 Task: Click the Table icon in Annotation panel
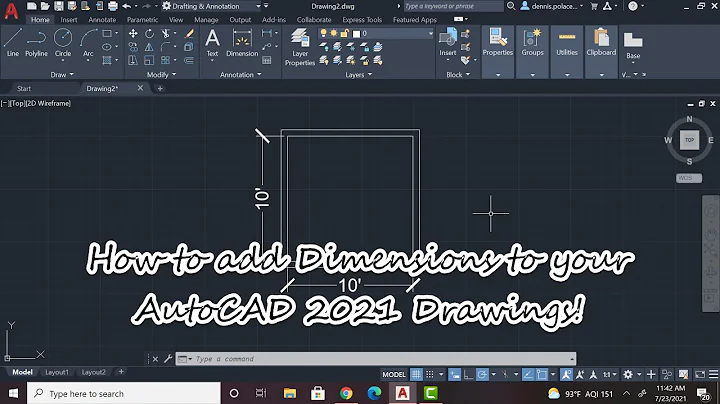[x=266, y=60]
